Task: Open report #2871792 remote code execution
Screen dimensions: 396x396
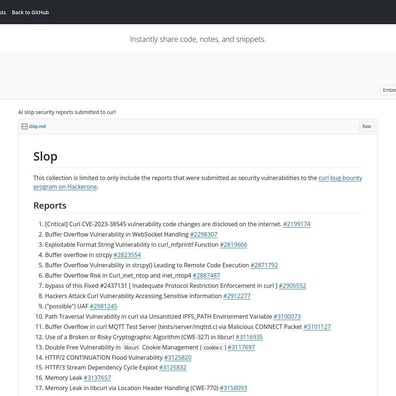Action: (x=264, y=265)
